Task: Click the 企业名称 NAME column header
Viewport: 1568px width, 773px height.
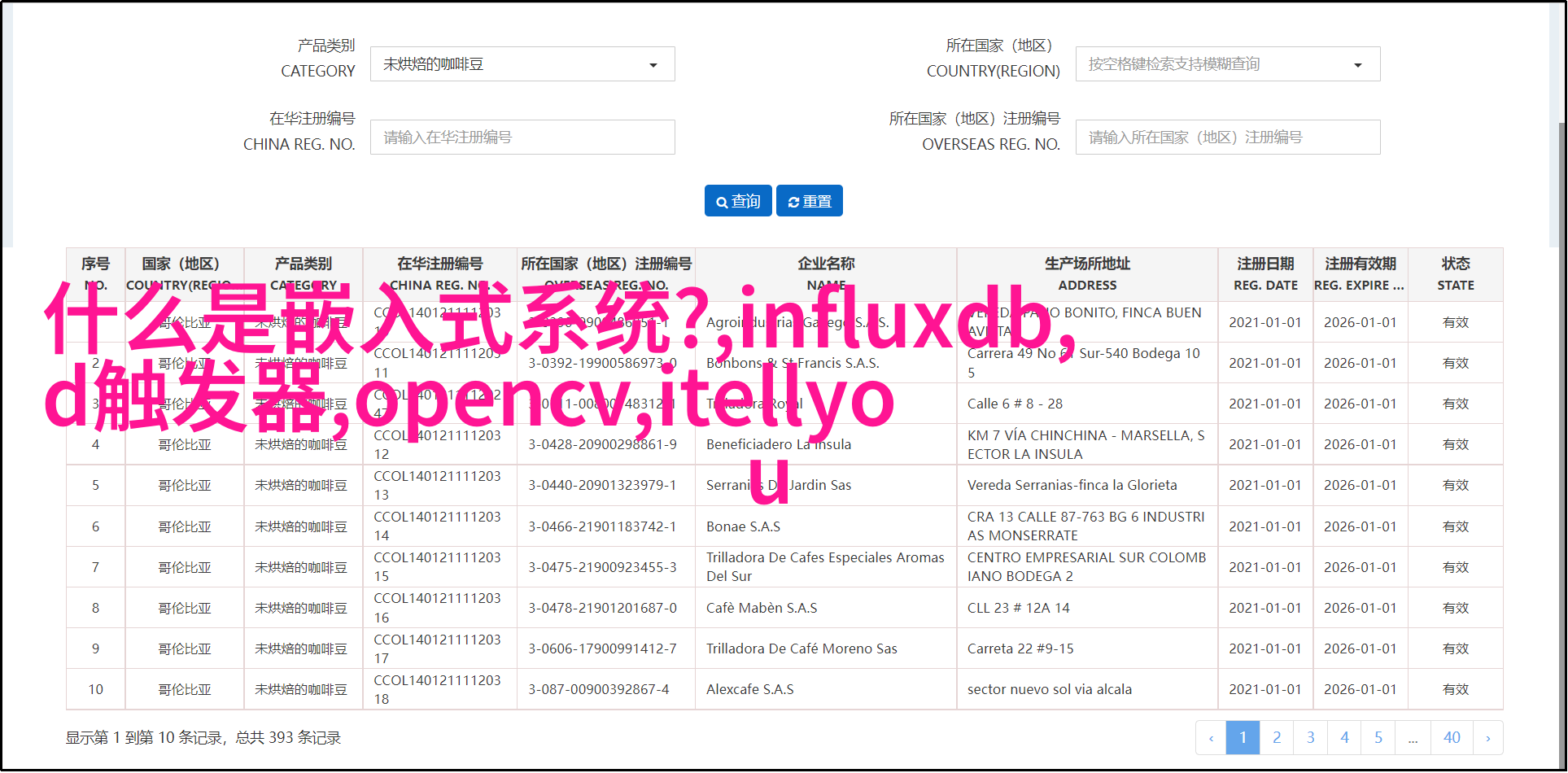Action: pyautogui.click(x=826, y=274)
